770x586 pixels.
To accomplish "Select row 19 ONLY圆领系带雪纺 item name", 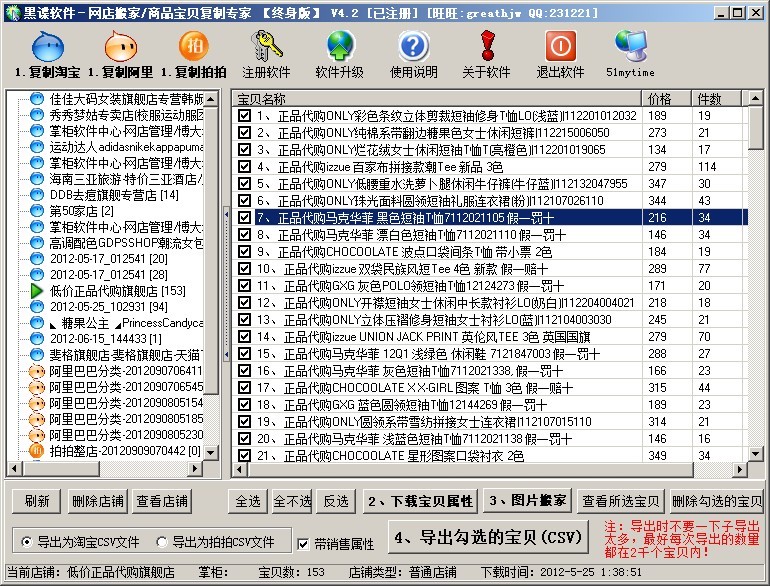I will point(424,421).
